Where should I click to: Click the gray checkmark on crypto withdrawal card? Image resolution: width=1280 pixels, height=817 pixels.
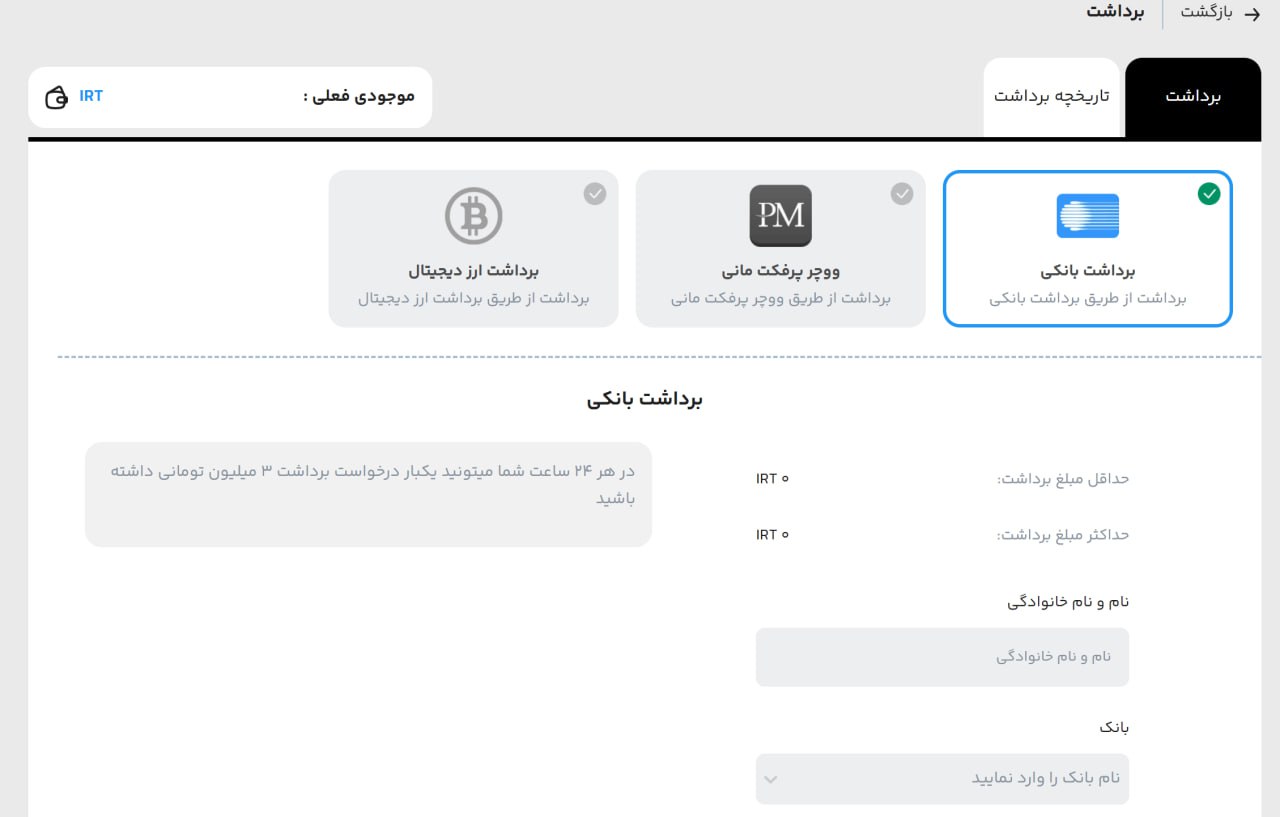pos(595,194)
